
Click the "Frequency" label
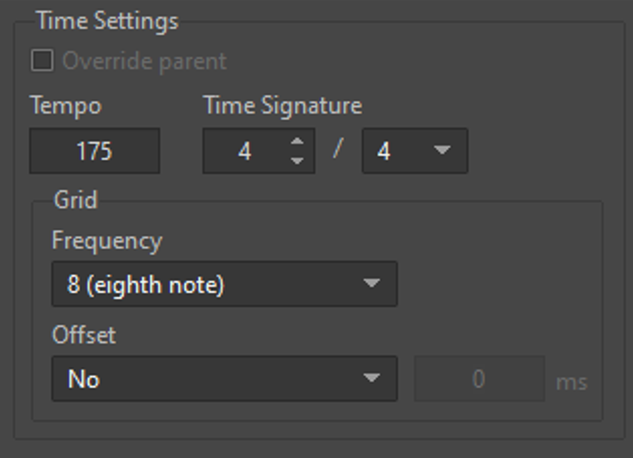click(x=106, y=241)
